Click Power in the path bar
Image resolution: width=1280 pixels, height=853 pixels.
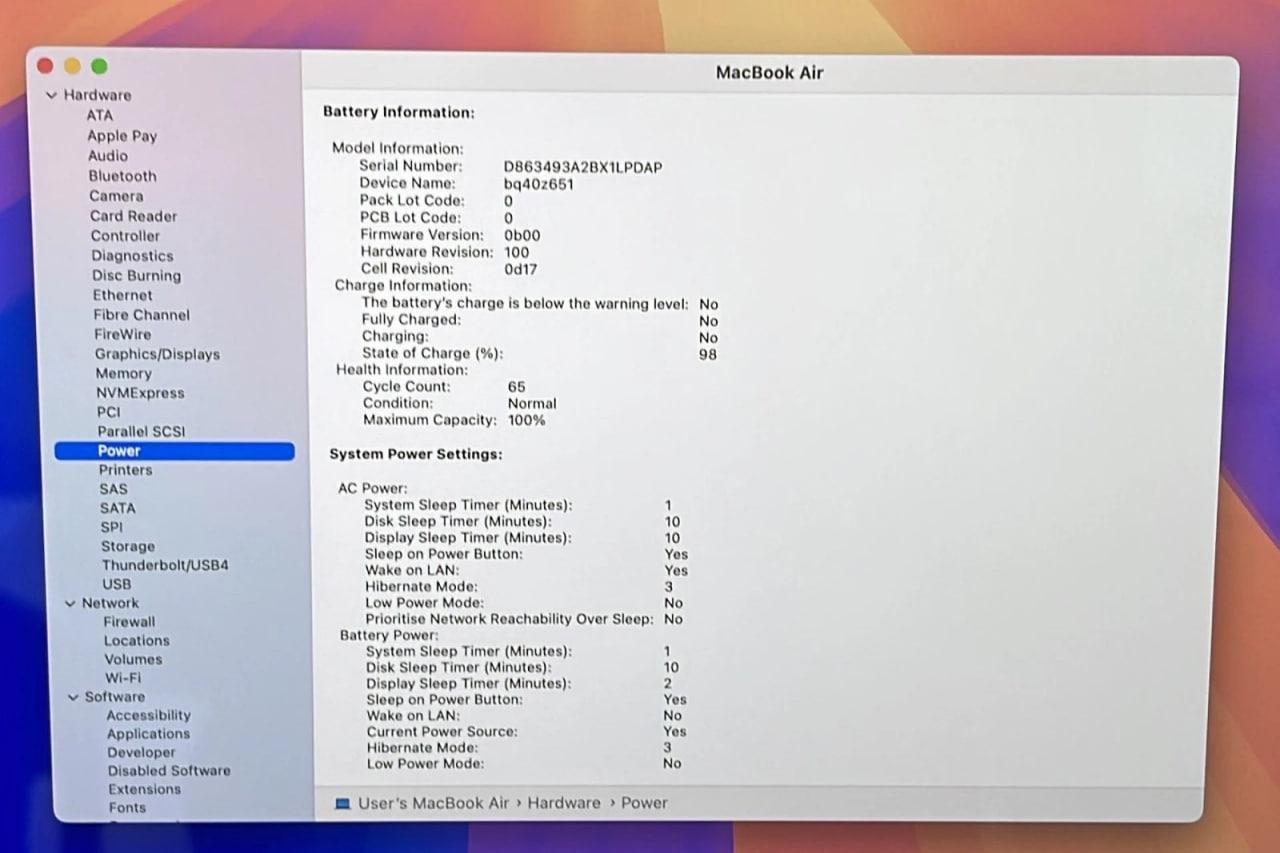644,803
